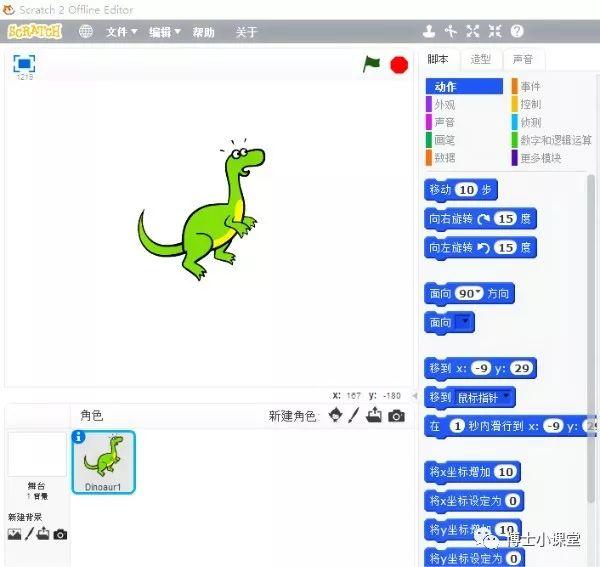Select the 外观 block category
Screen dimensions: 600x567
point(445,104)
